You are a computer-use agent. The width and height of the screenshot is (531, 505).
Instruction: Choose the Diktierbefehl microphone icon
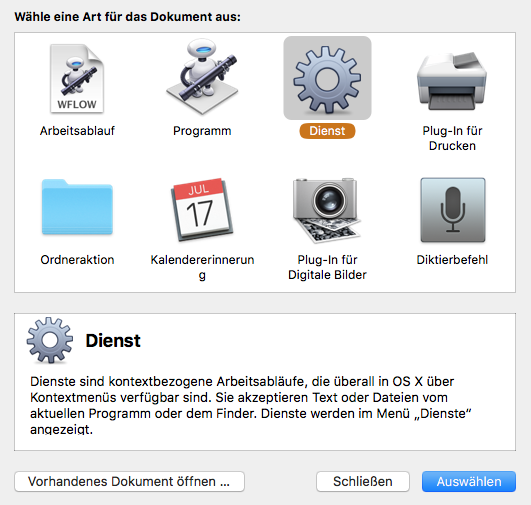coord(453,210)
